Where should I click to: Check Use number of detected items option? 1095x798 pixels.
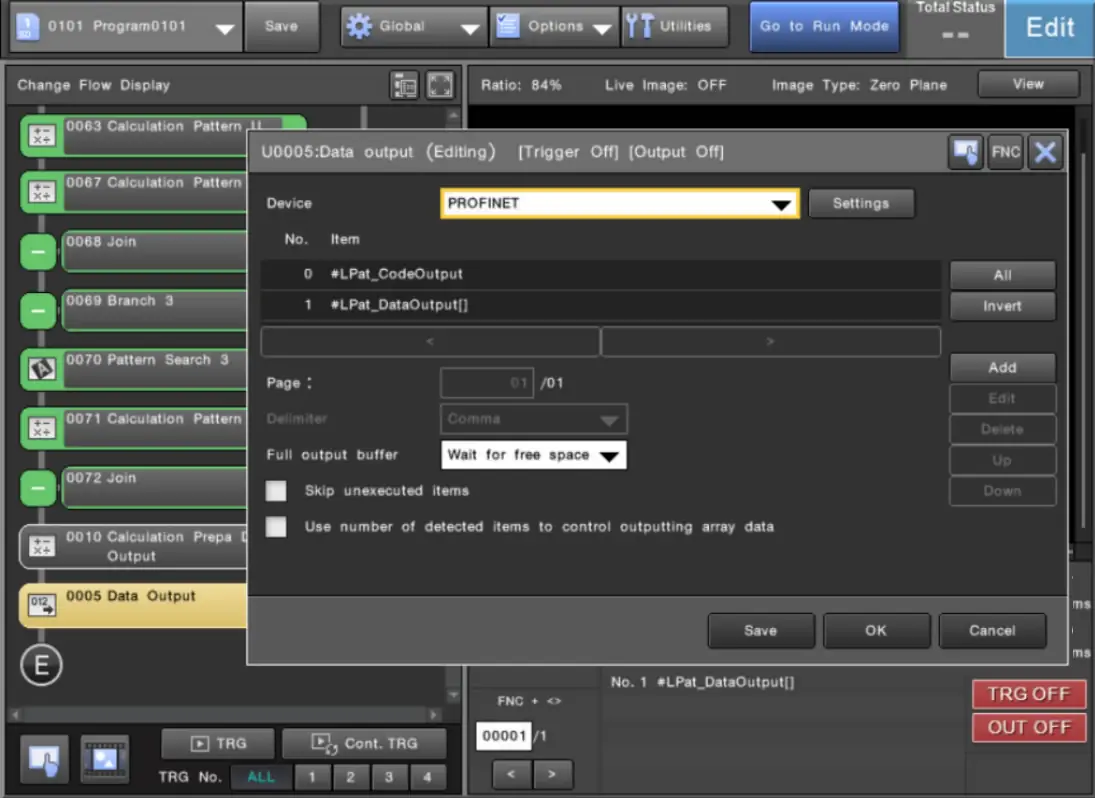276,526
